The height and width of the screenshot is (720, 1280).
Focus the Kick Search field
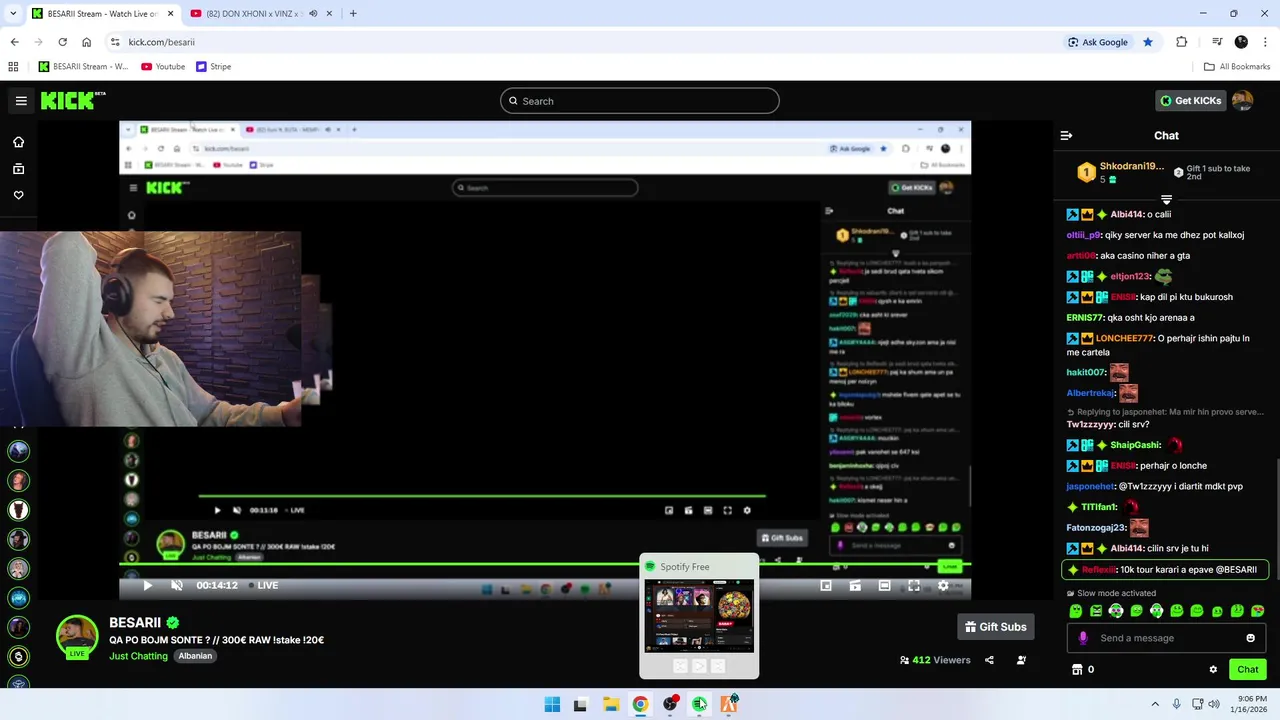[640, 101]
